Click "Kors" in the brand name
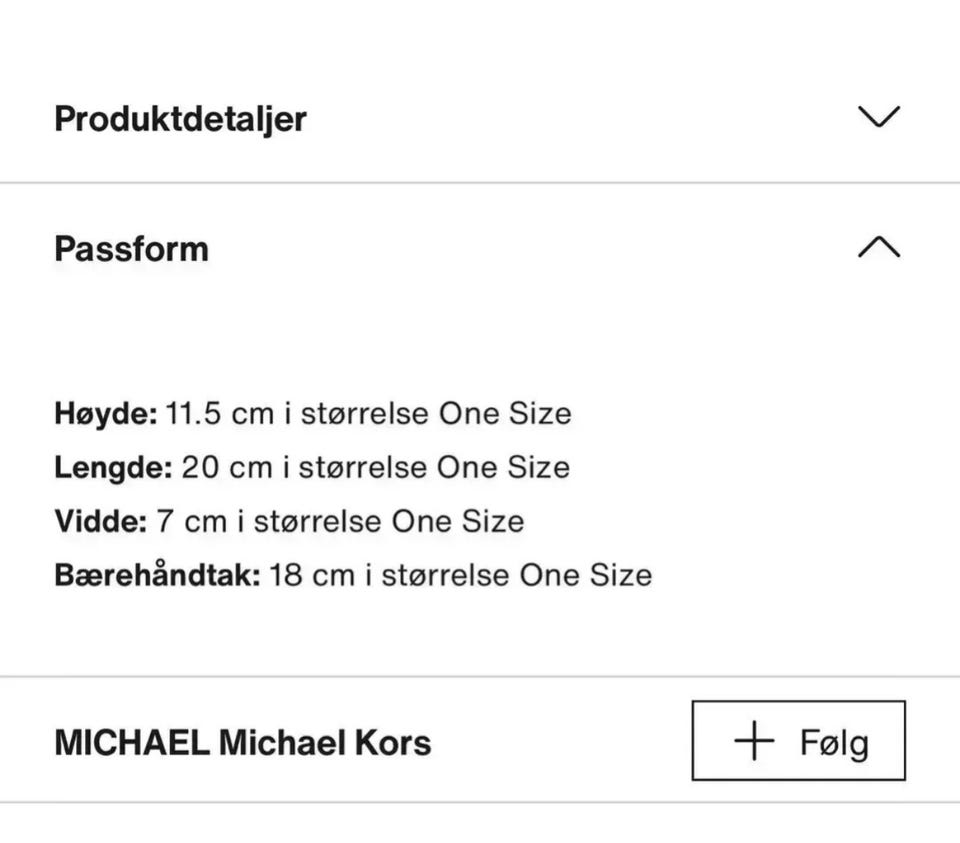960x843 pixels. [x=392, y=743]
